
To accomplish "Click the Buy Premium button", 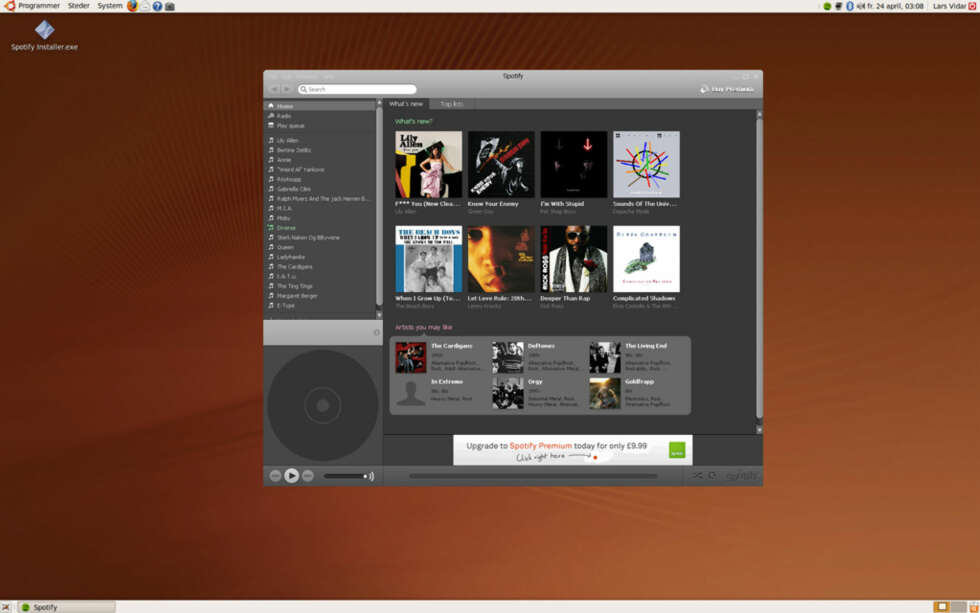I will tap(727, 89).
